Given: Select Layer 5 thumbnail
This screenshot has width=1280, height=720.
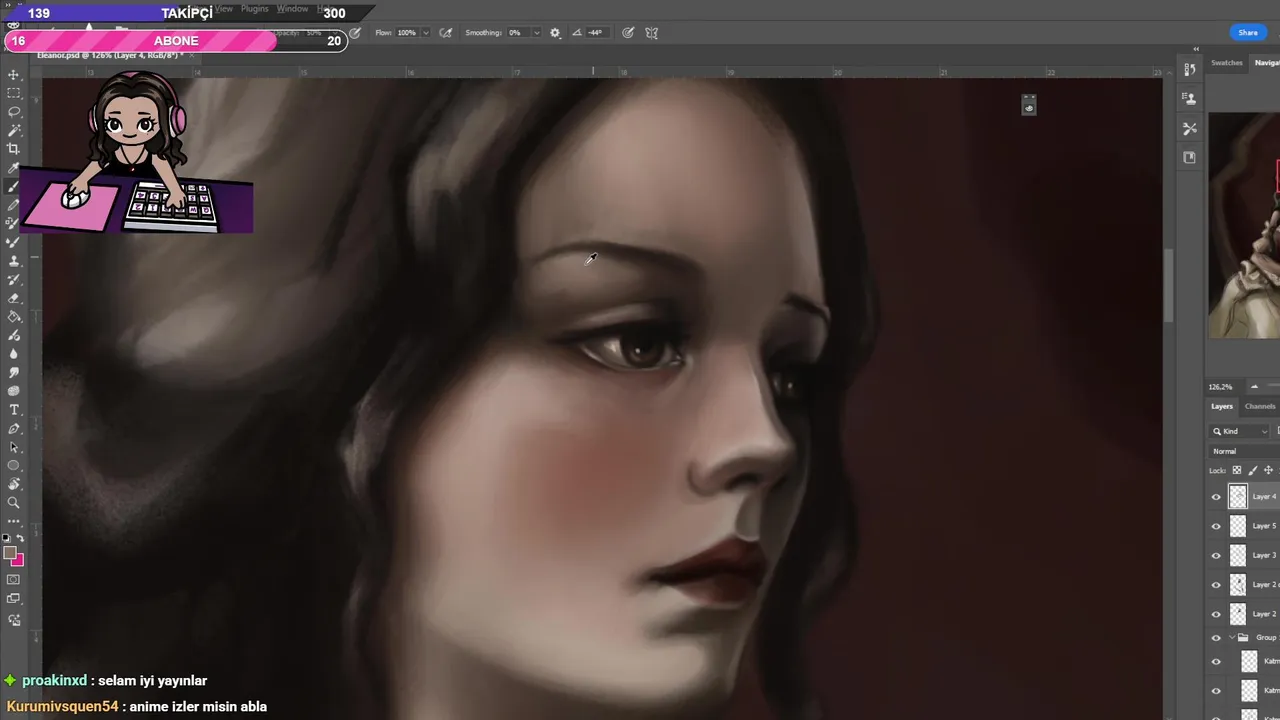Looking at the screenshot, I should [1238, 526].
